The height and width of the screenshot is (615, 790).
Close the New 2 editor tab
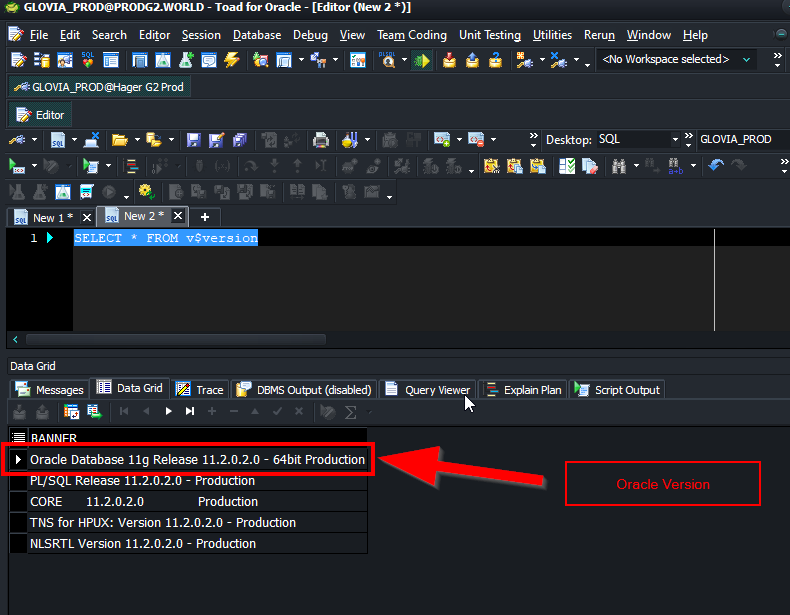tap(178, 216)
